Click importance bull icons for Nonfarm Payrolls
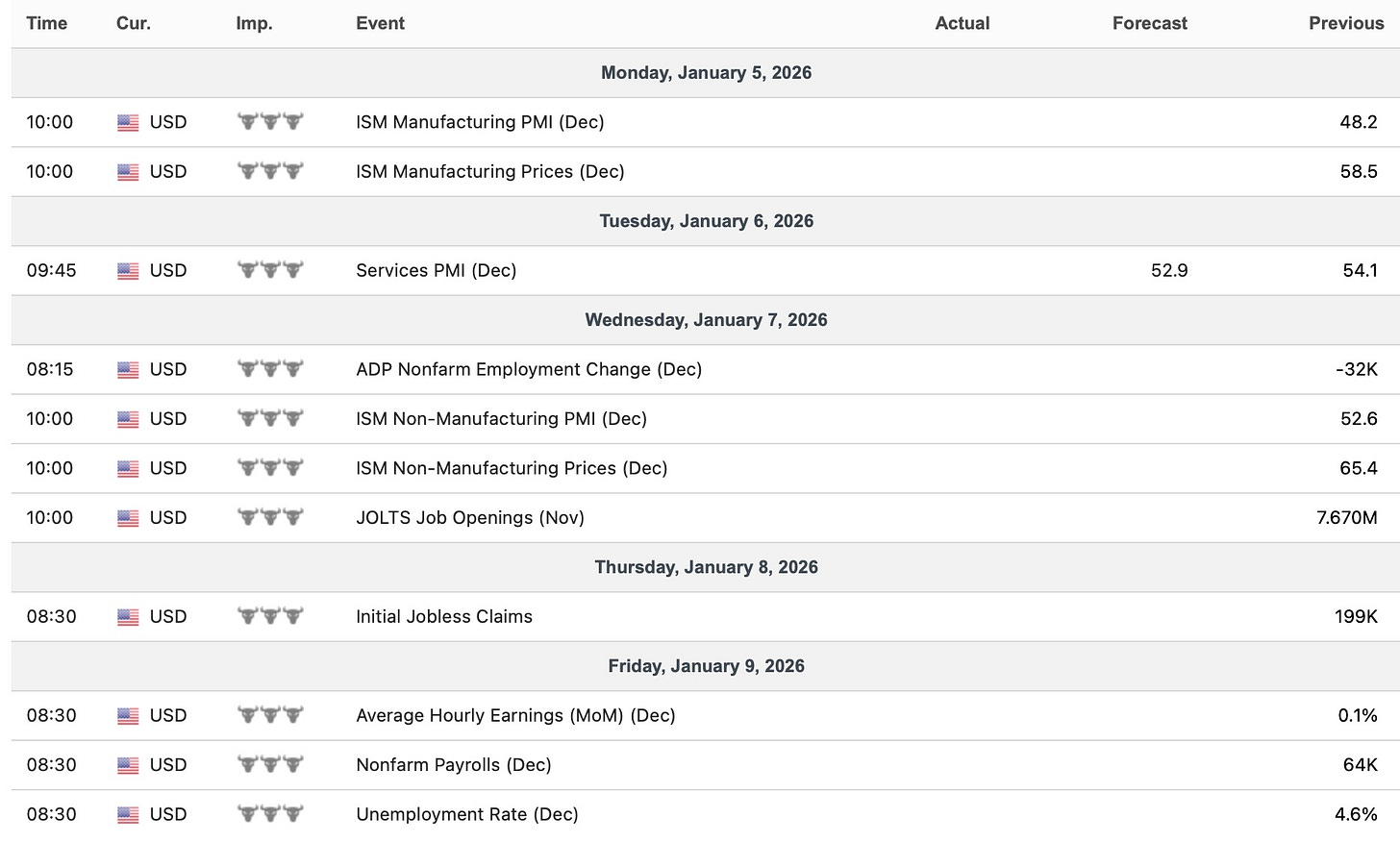This screenshot has height=867, width=1400. [x=270, y=765]
